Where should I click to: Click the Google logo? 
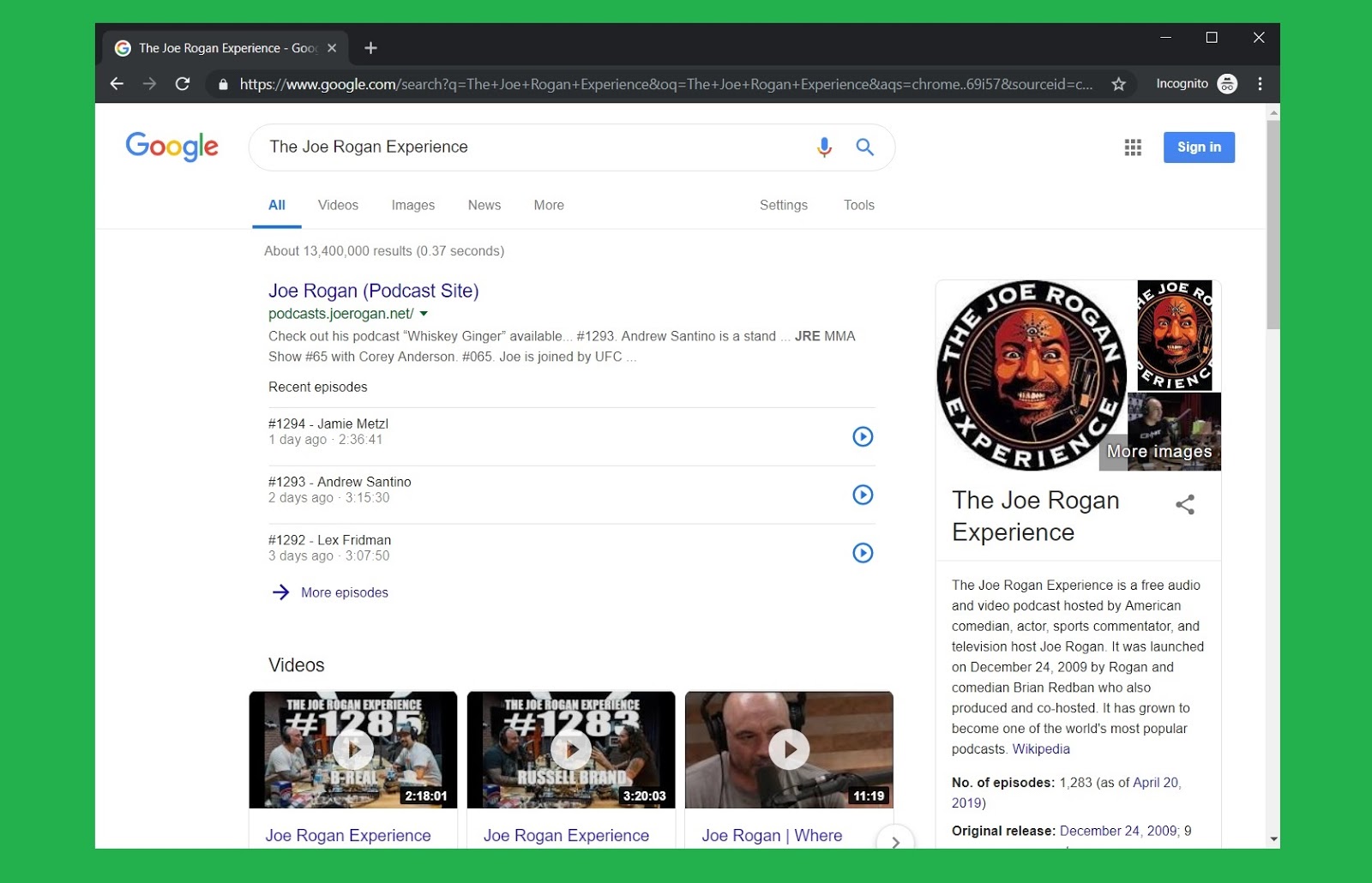pyautogui.click(x=171, y=147)
